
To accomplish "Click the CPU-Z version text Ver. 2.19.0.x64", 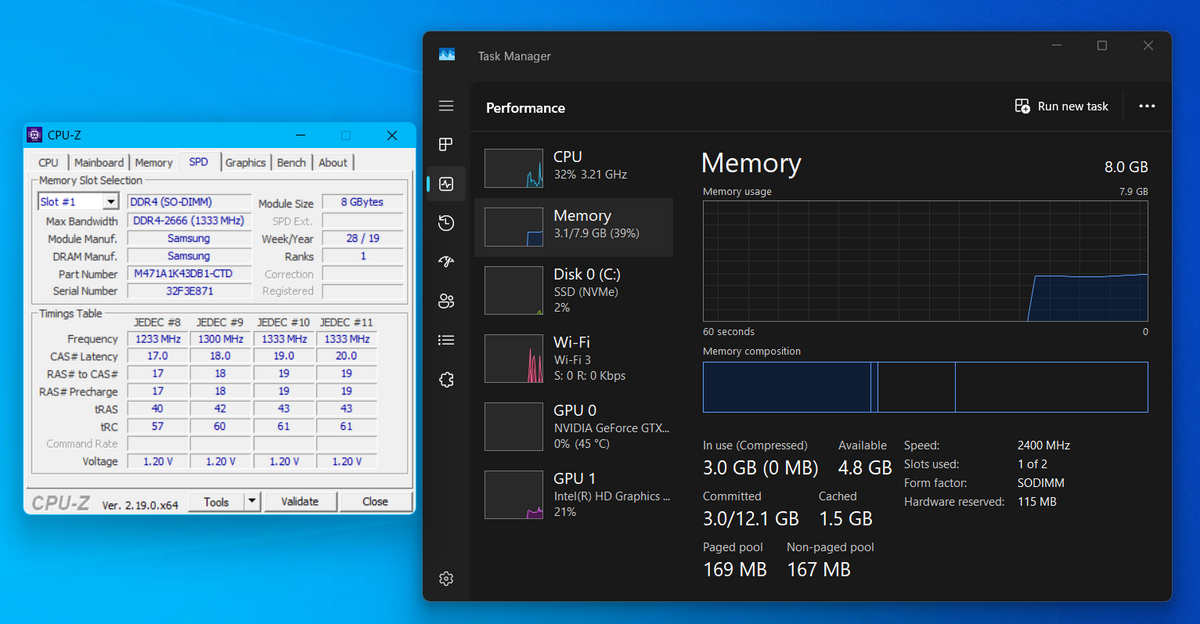I will (140, 505).
